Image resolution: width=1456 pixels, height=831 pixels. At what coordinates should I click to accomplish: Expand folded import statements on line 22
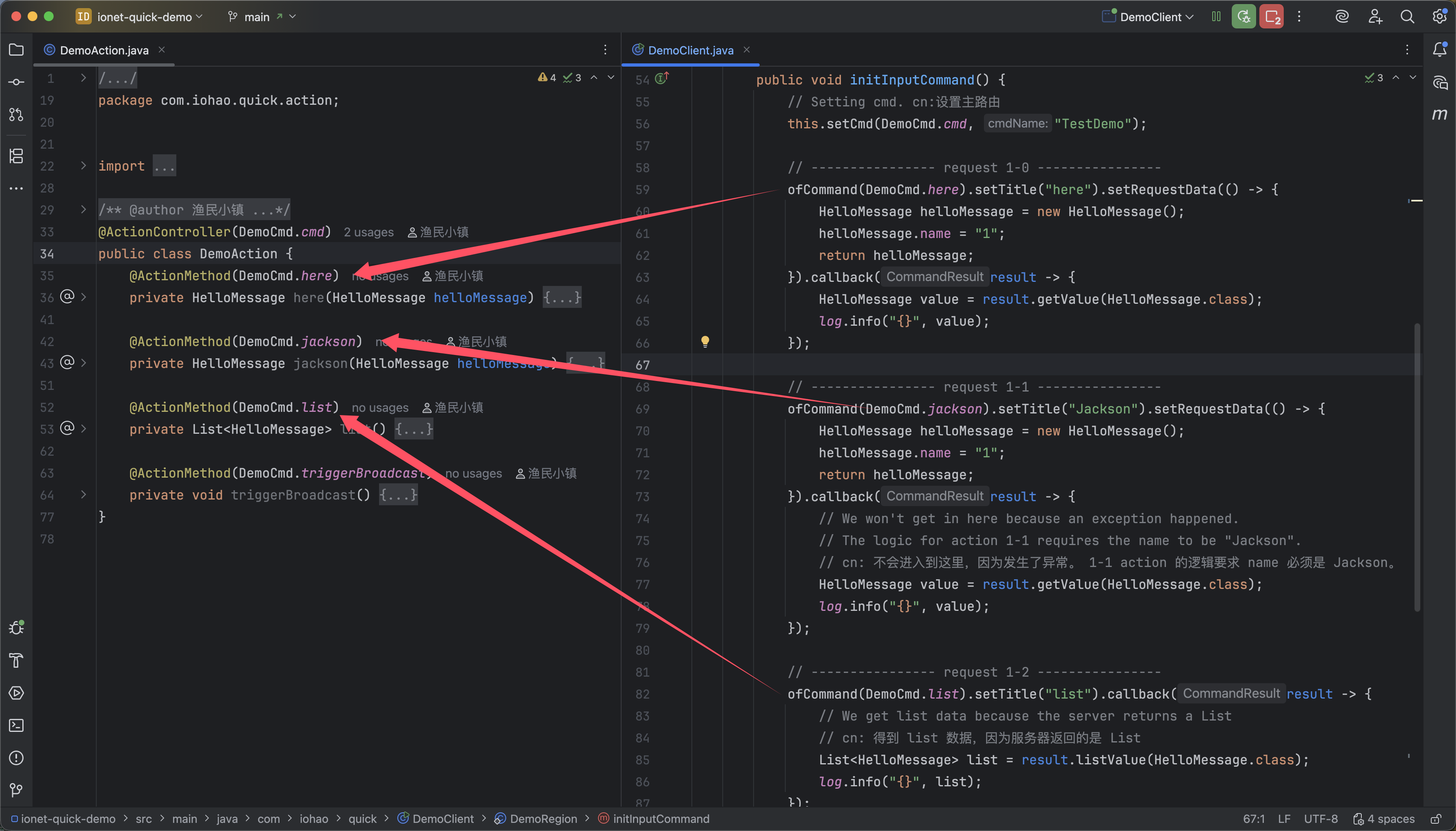point(83,166)
